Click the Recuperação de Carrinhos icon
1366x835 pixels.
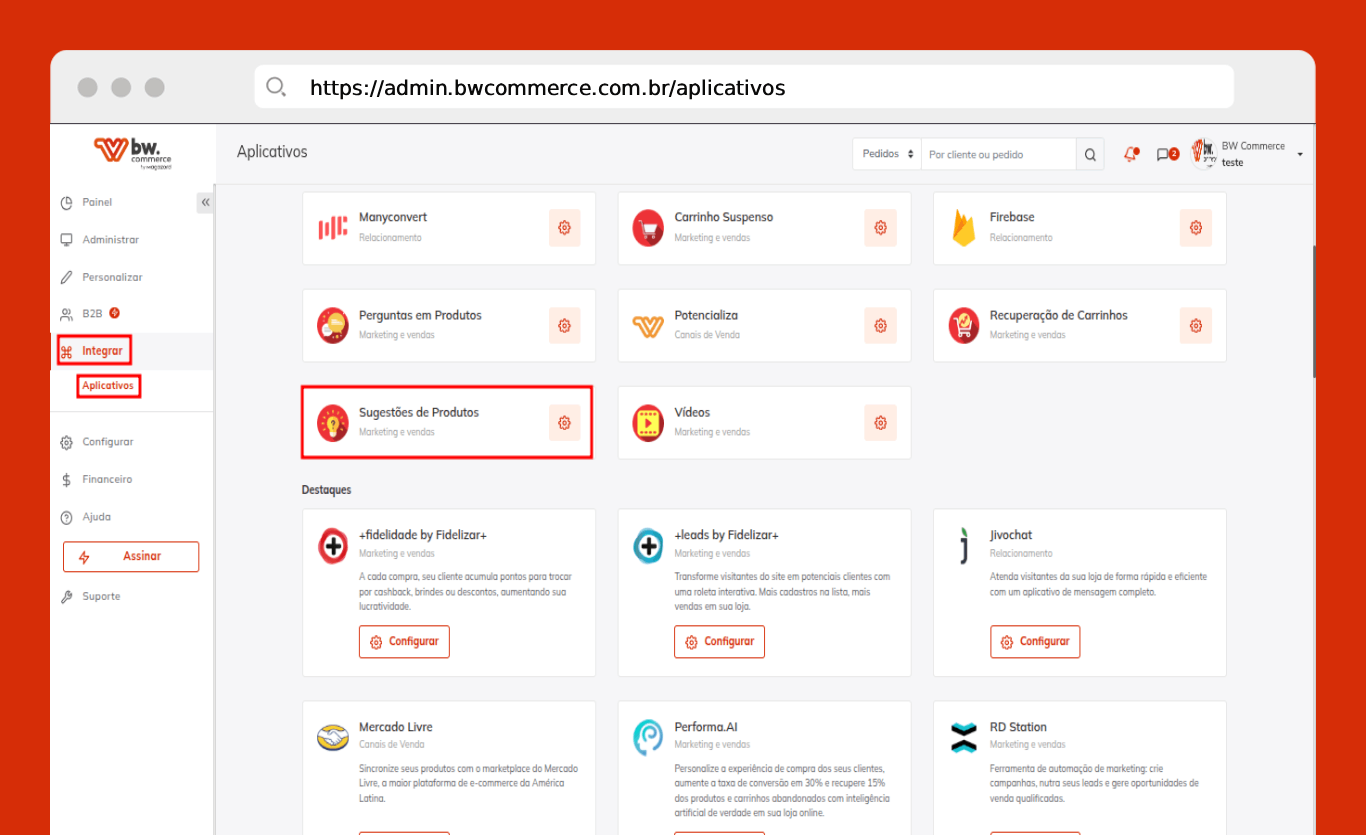click(964, 325)
